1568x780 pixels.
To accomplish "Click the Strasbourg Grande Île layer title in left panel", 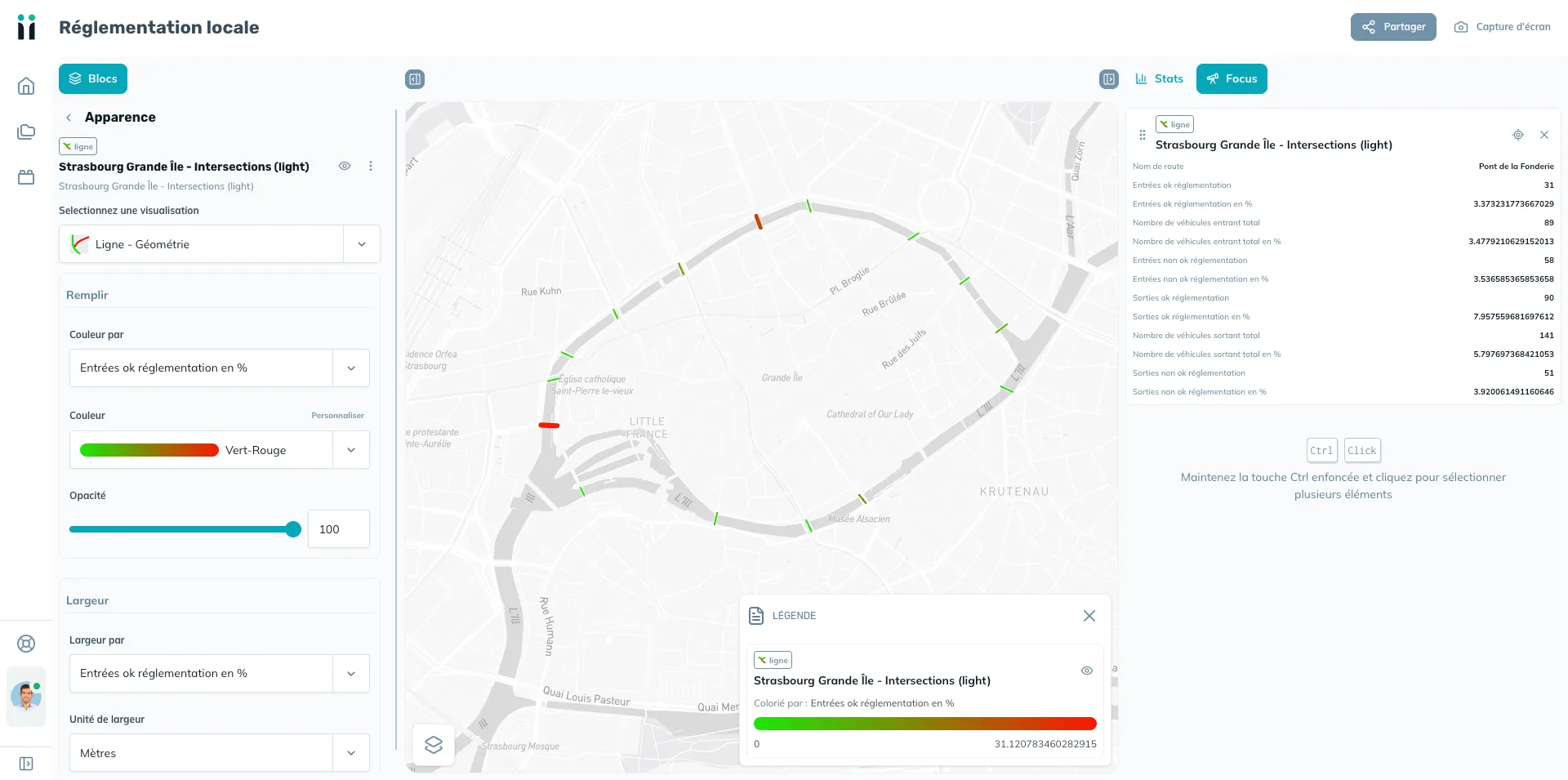I will 184,167.
